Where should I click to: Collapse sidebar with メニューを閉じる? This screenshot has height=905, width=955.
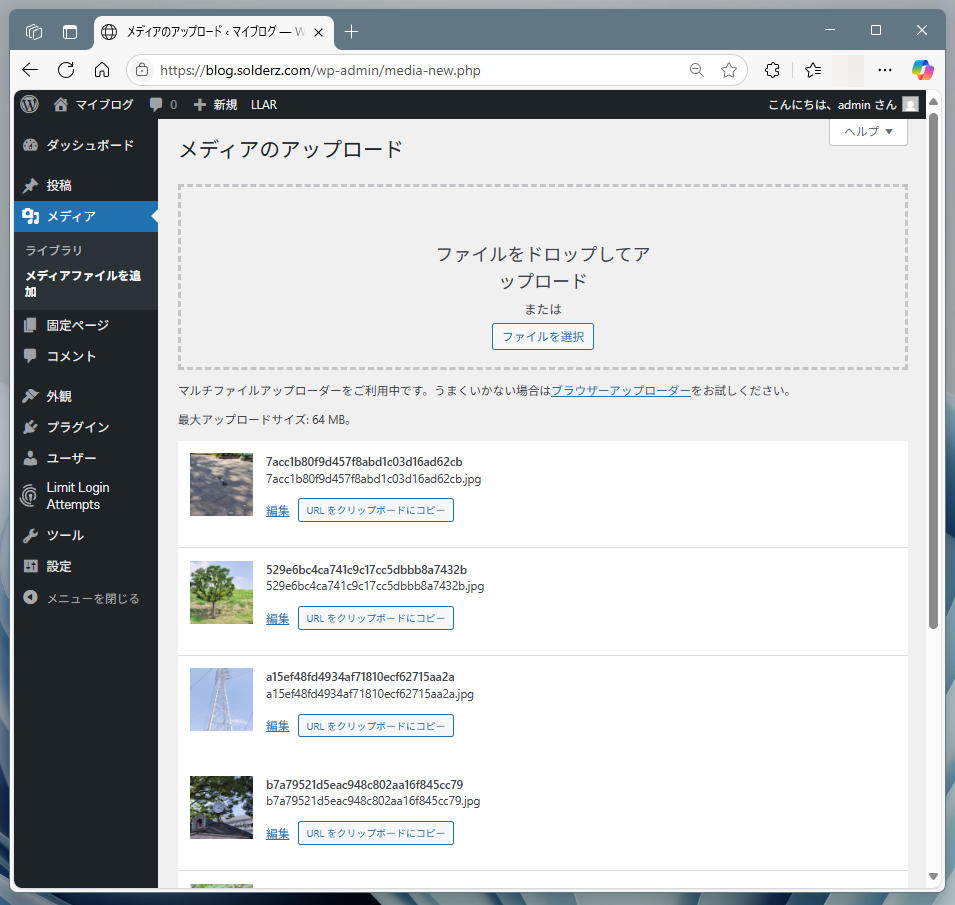pyautogui.click(x=92, y=598)
